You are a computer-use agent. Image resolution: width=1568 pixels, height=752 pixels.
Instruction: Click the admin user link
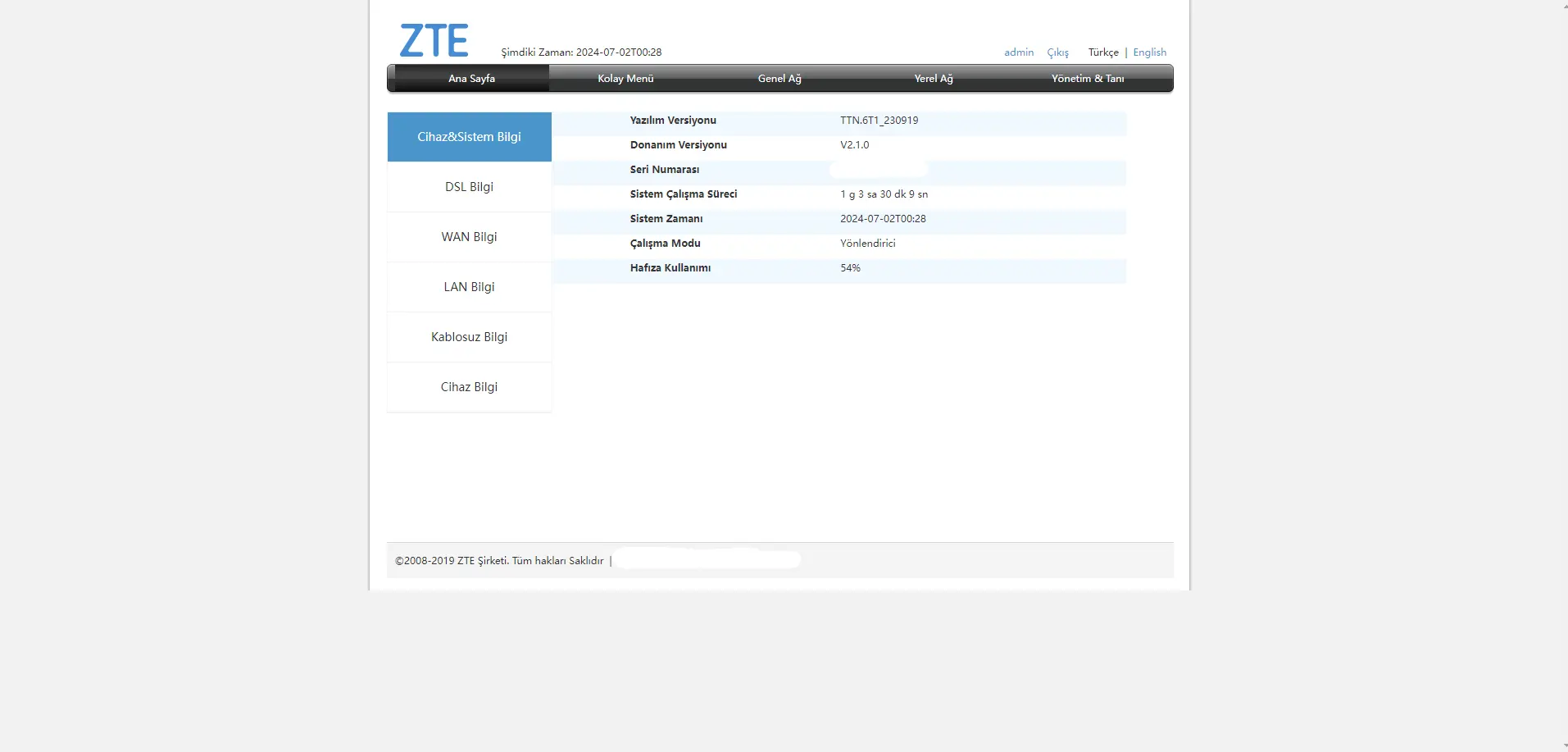pos(1019,52)
